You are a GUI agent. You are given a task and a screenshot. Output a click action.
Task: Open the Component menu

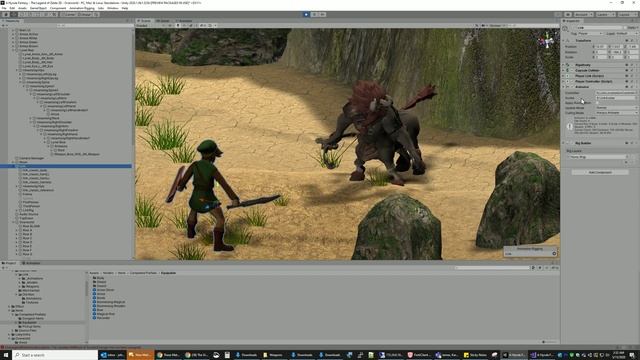(58, 8)
